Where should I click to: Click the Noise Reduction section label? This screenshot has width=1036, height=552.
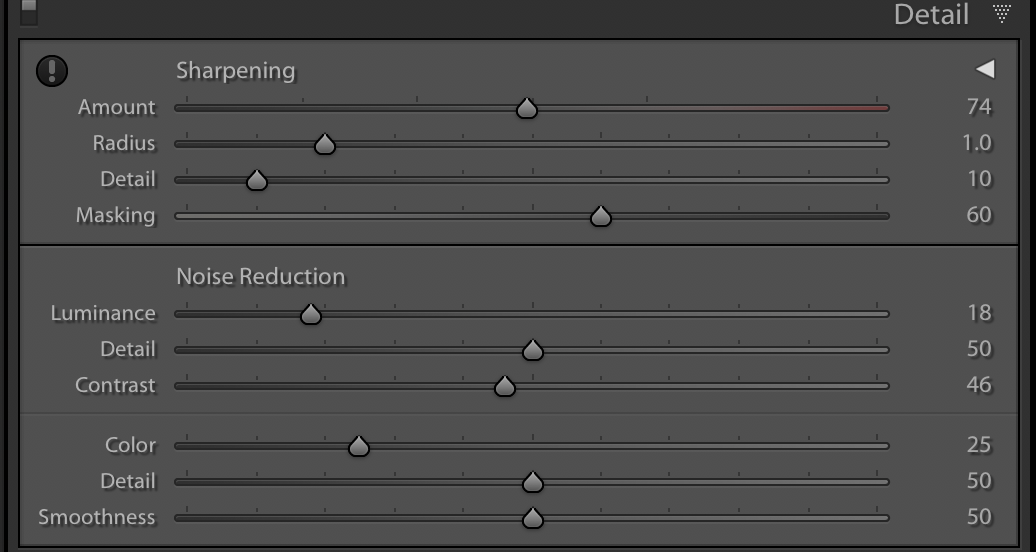pyautogui.click(x=261, y=276)
